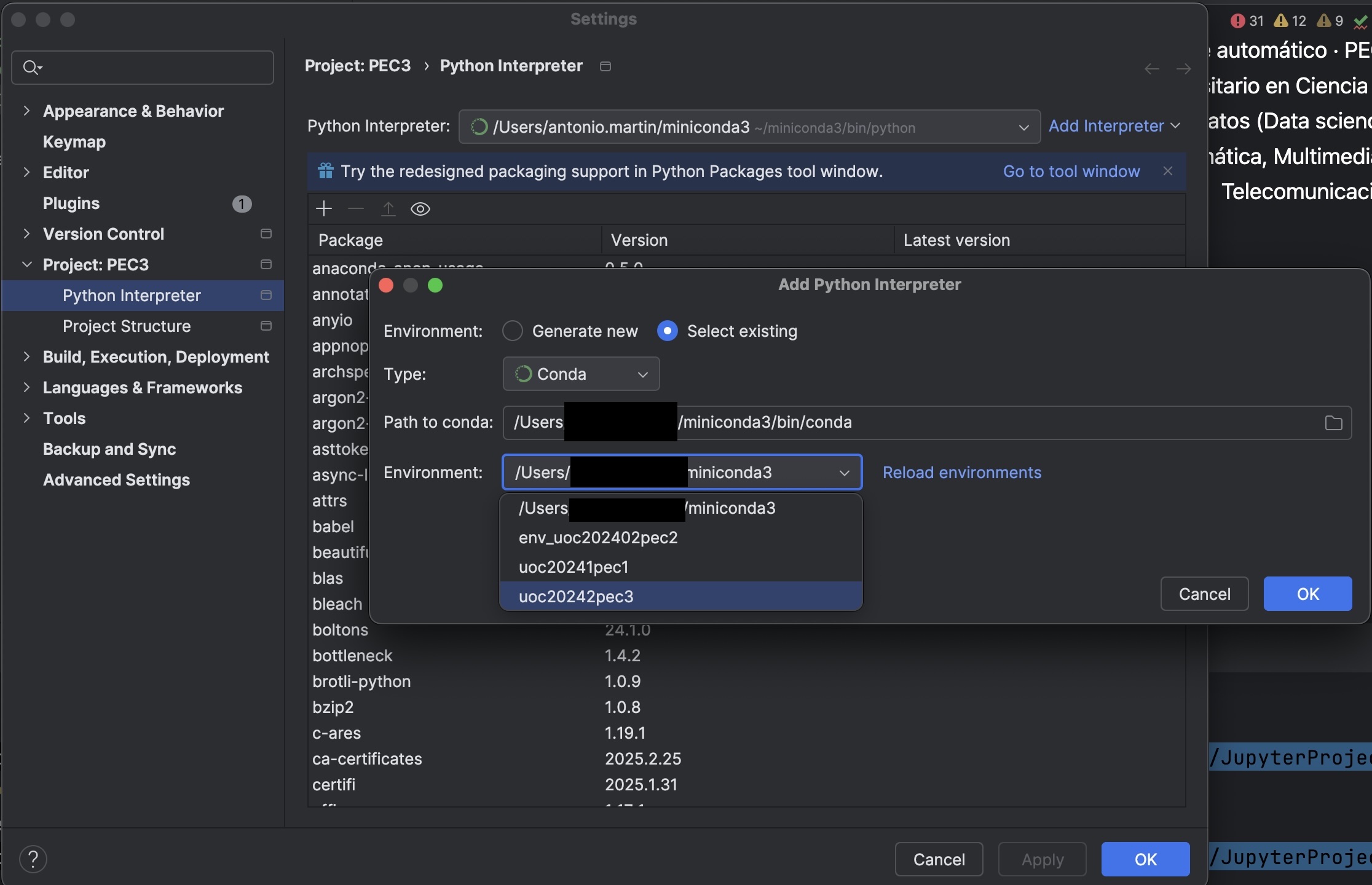Choose env_uoc202402pec2 from environment list
Viewport: 1372px width, 885px height.
681,538
